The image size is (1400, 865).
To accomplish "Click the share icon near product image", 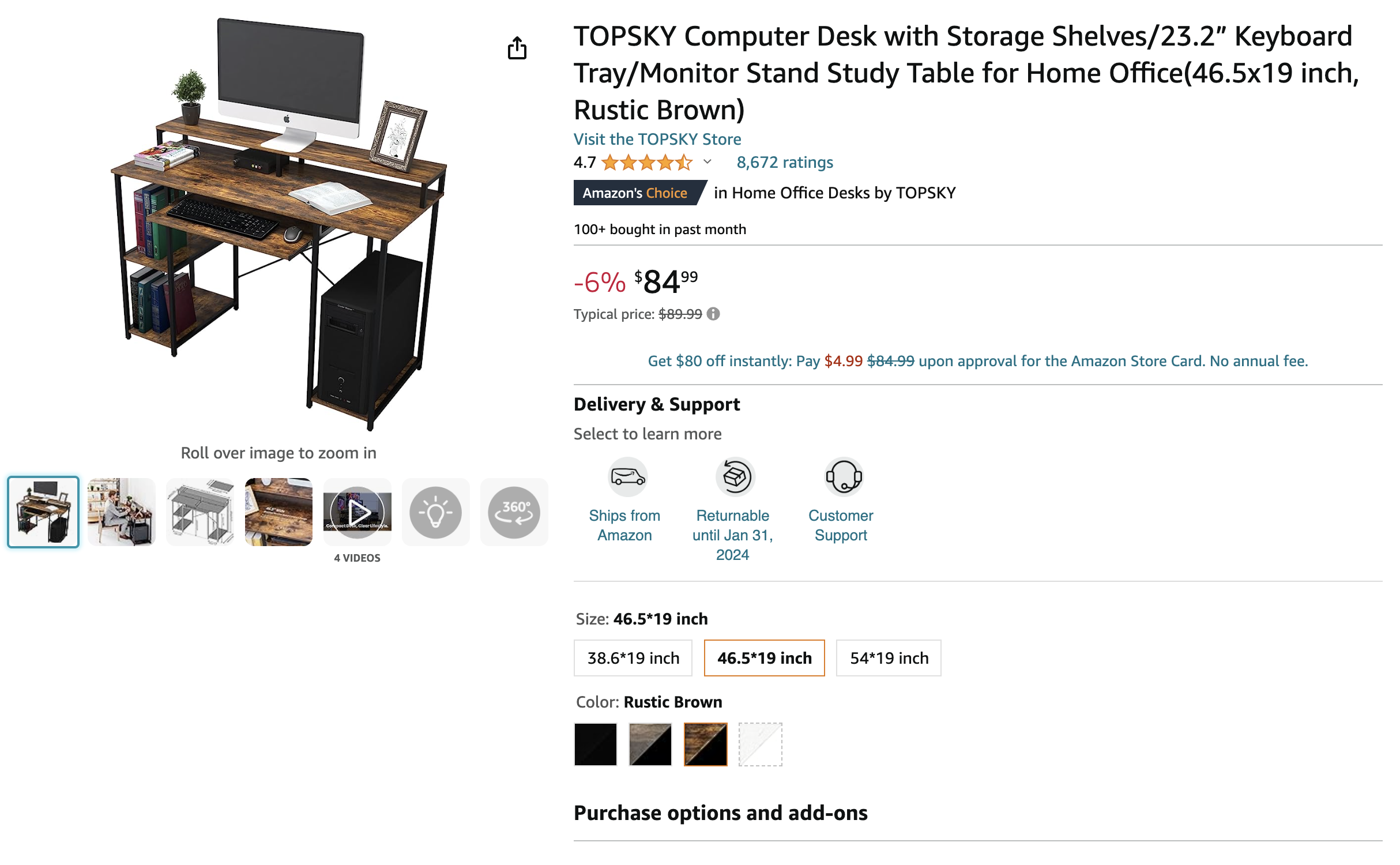I will coord(517,48).
